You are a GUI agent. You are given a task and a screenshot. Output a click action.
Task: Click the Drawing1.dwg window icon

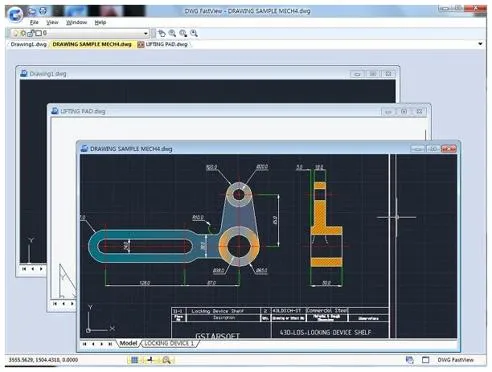(24, 73)
